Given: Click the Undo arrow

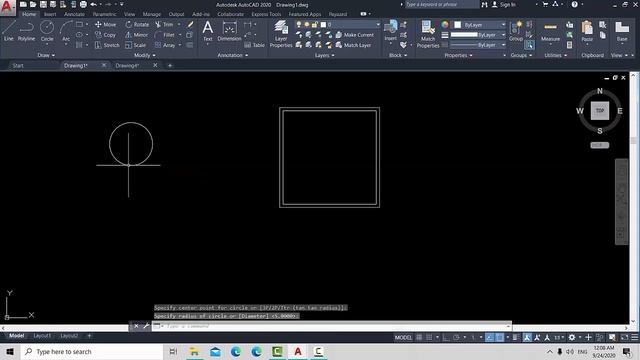Looking at the screenshot, I should [93, 4].
